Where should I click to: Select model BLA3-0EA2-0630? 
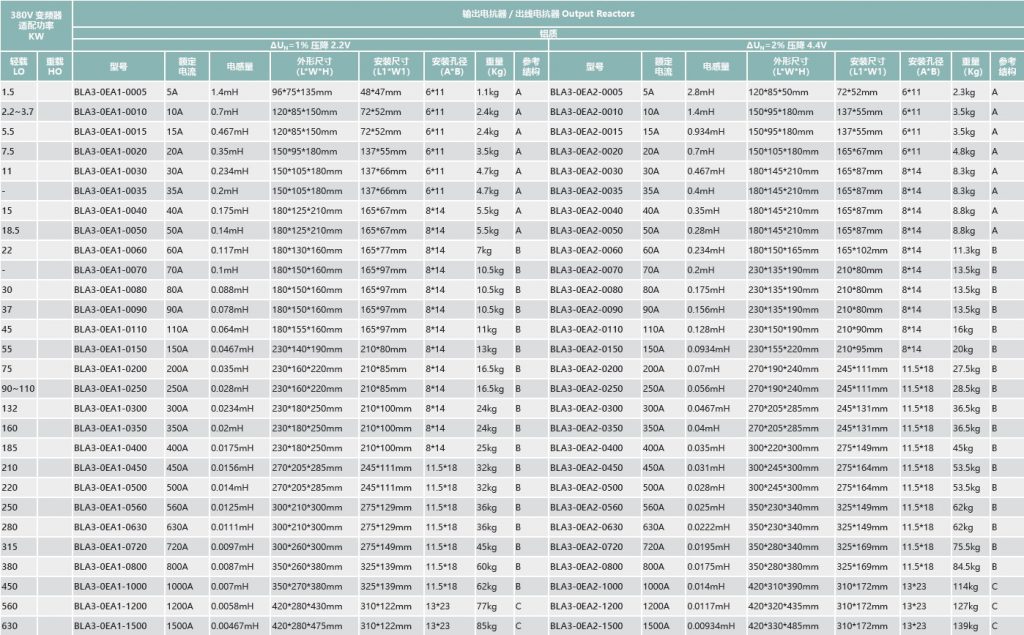(586, 527)
